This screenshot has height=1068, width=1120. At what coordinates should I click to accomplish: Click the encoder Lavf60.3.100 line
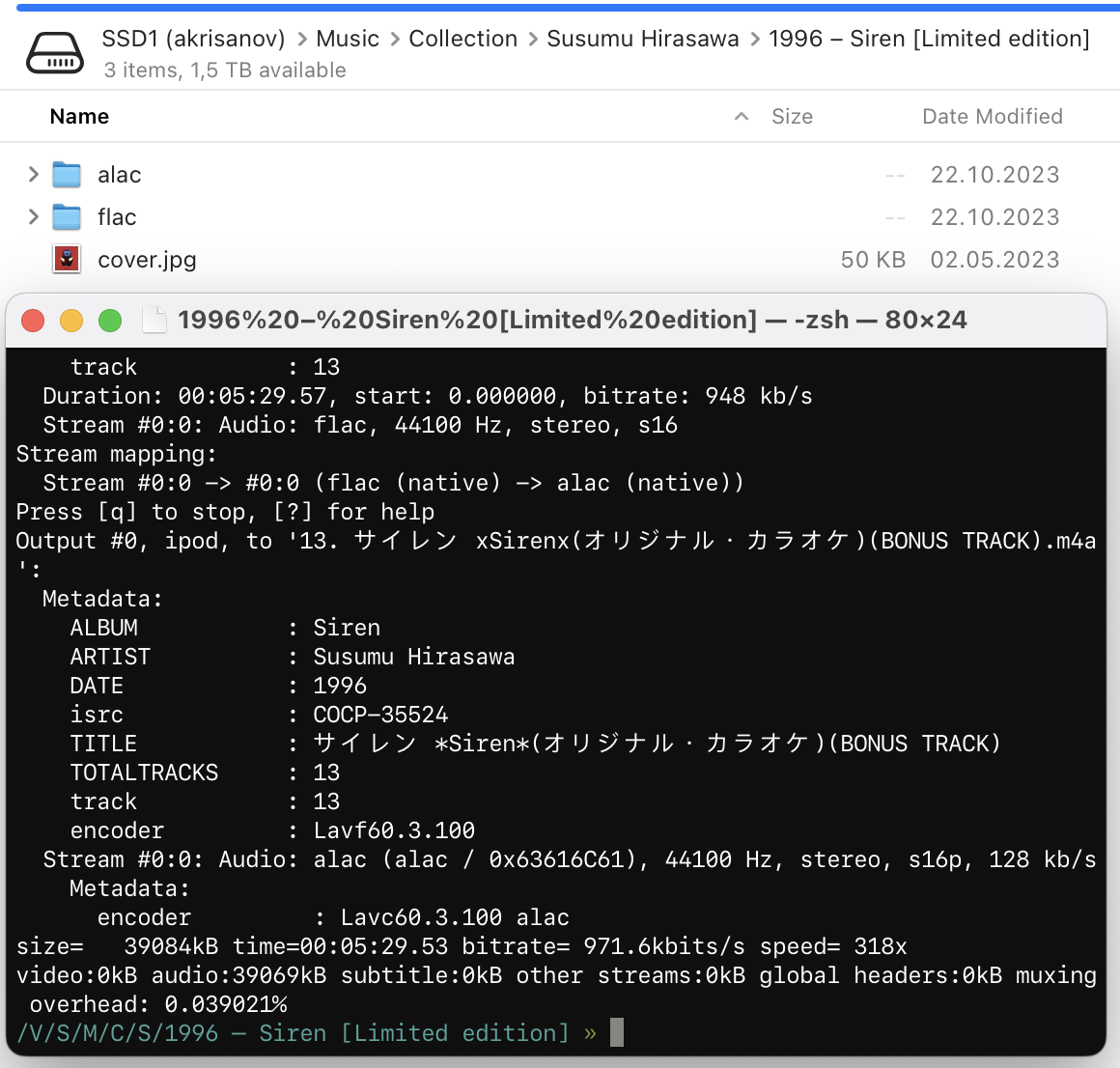point(272,830)
